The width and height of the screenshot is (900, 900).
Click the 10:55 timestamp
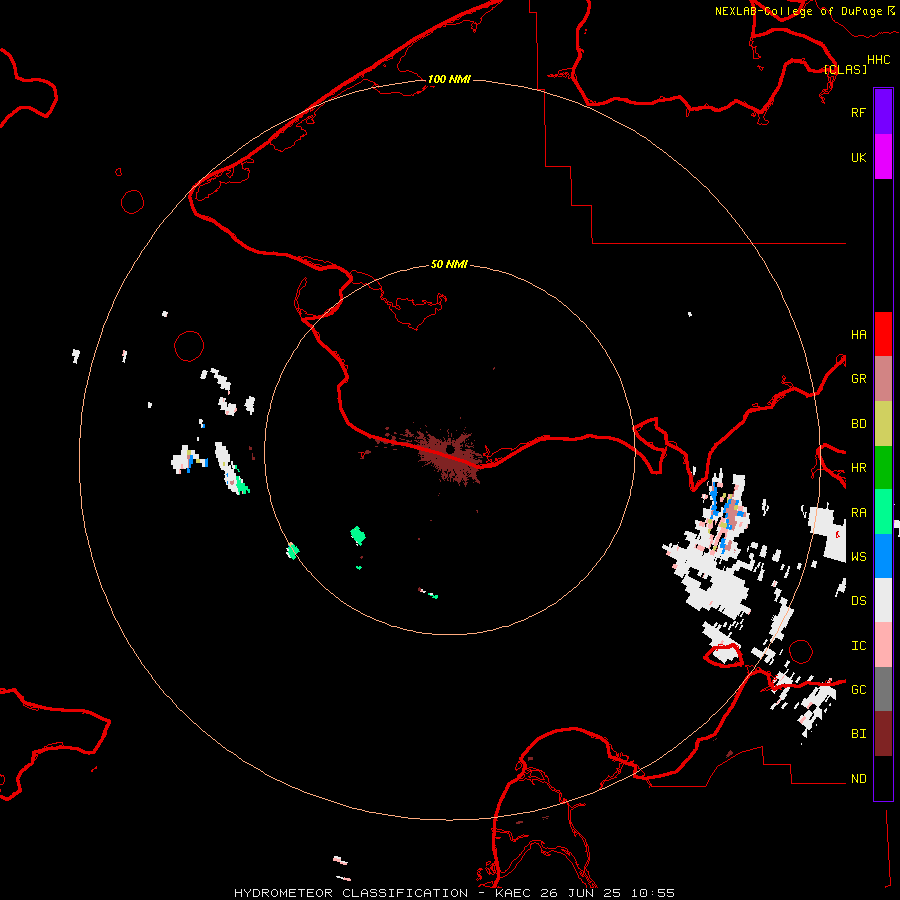[x=653, y=893]
